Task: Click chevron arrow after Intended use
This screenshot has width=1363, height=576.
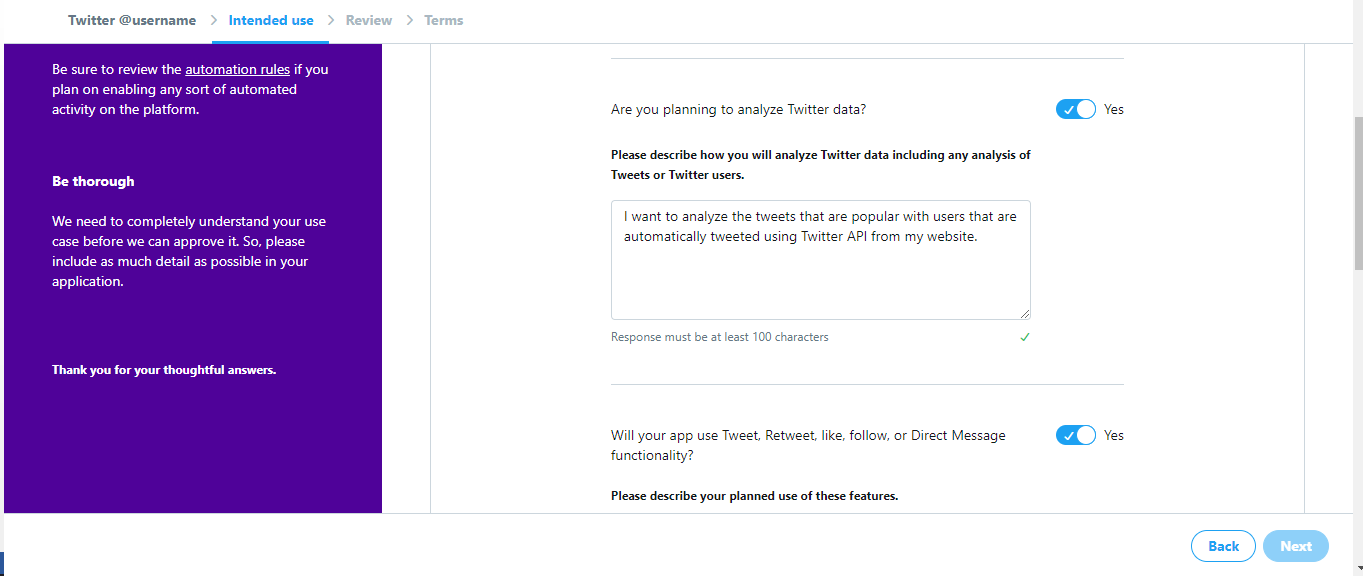Action: coord(331,20)
